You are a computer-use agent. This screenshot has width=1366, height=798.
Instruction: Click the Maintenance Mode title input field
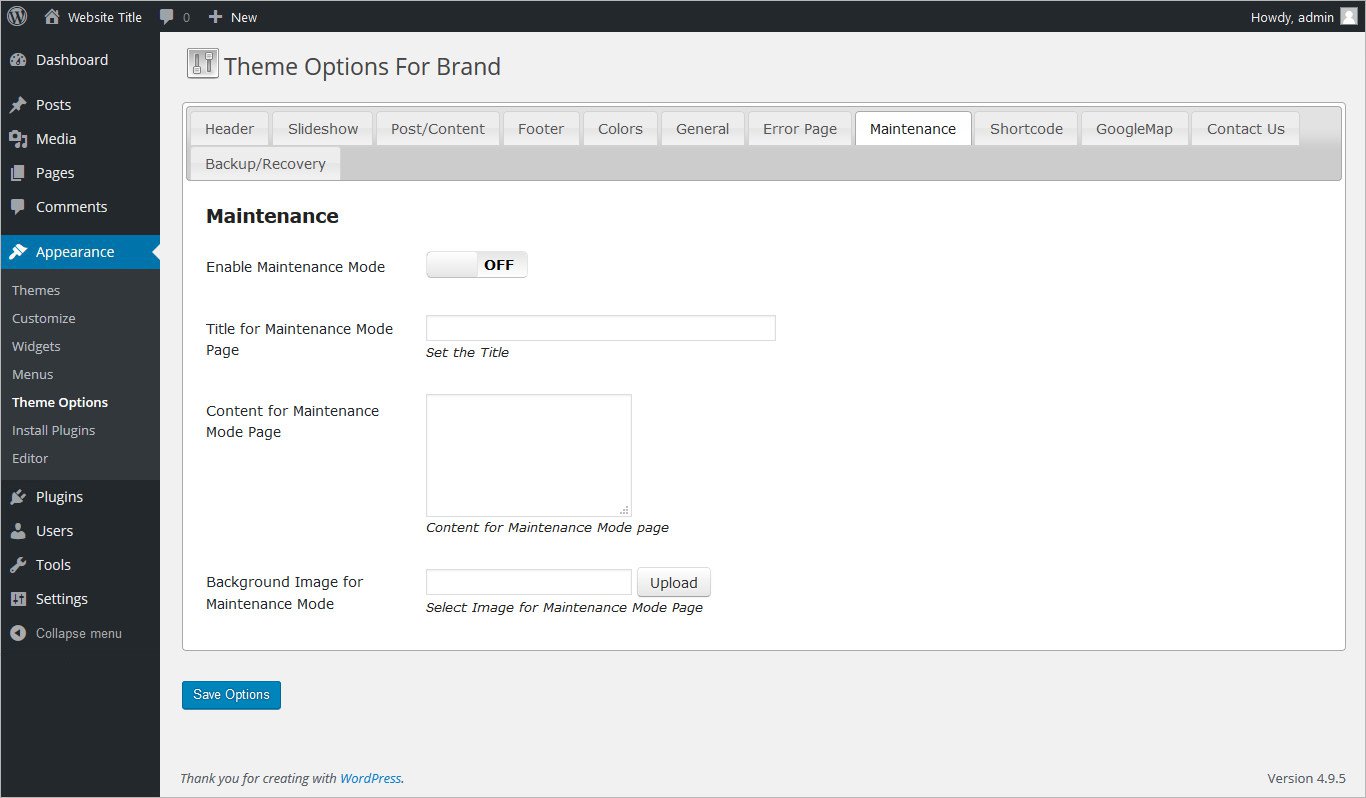(601, 328)
